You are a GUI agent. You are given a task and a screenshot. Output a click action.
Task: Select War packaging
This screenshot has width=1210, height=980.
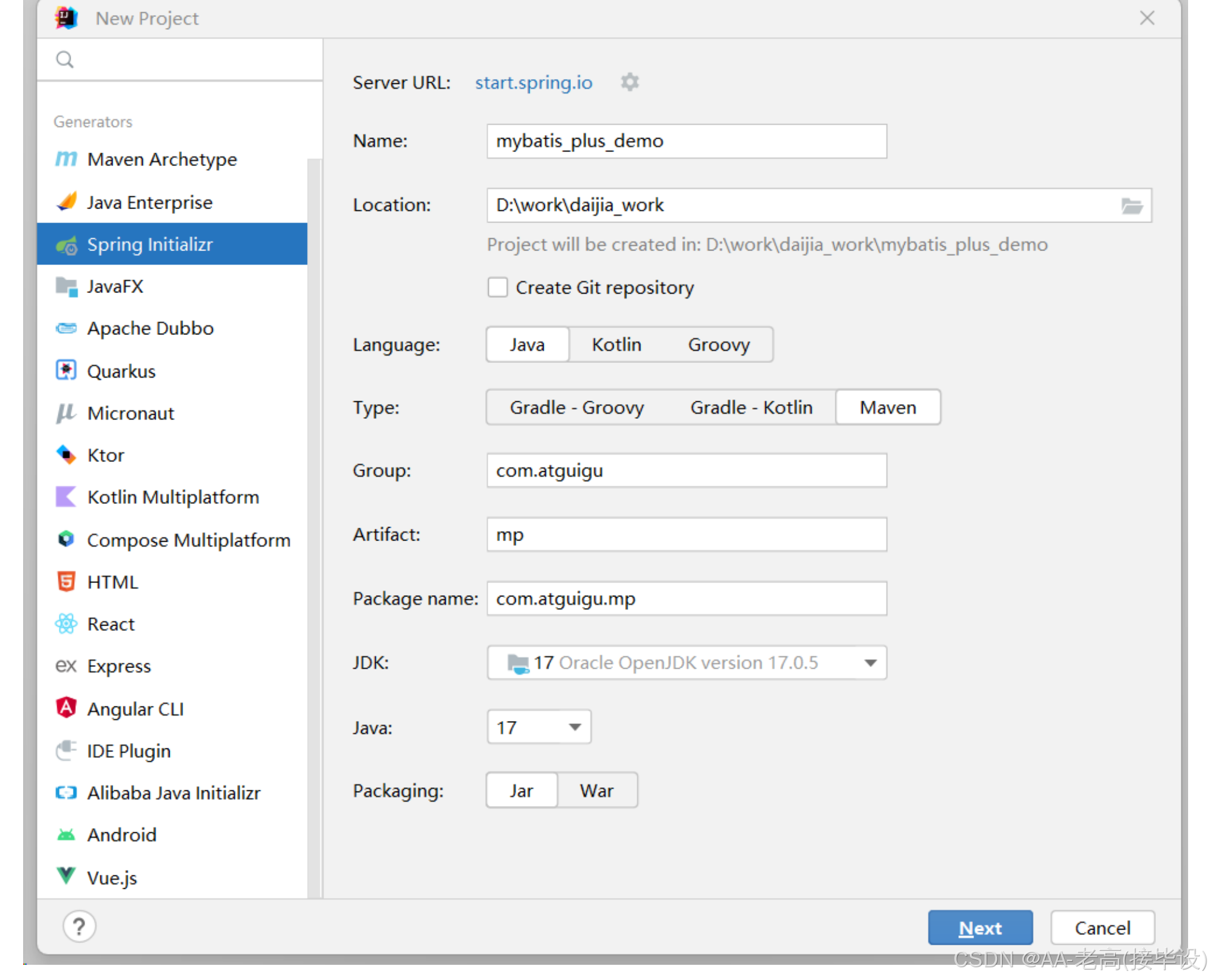596,790
